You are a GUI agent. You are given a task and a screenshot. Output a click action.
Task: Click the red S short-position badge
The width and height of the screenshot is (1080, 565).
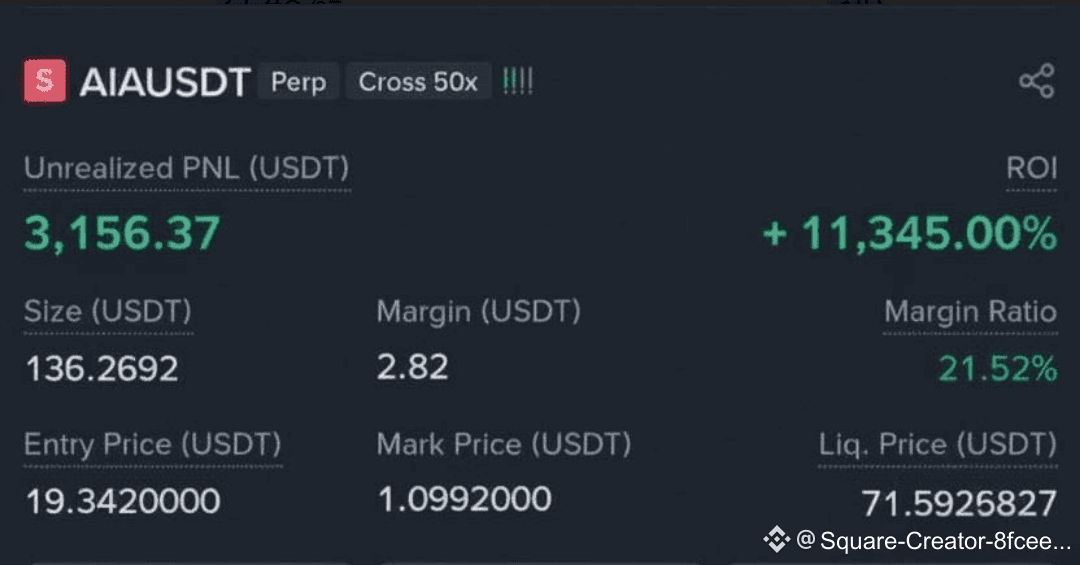(45, 81)
